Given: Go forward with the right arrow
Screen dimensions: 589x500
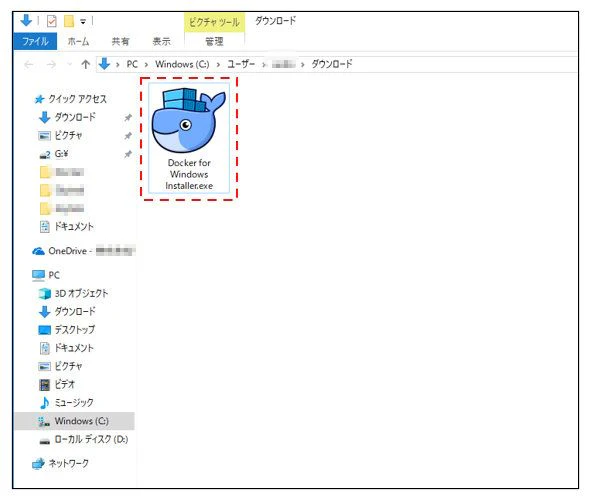Looking at the screenshot, I should coord(51,65).
